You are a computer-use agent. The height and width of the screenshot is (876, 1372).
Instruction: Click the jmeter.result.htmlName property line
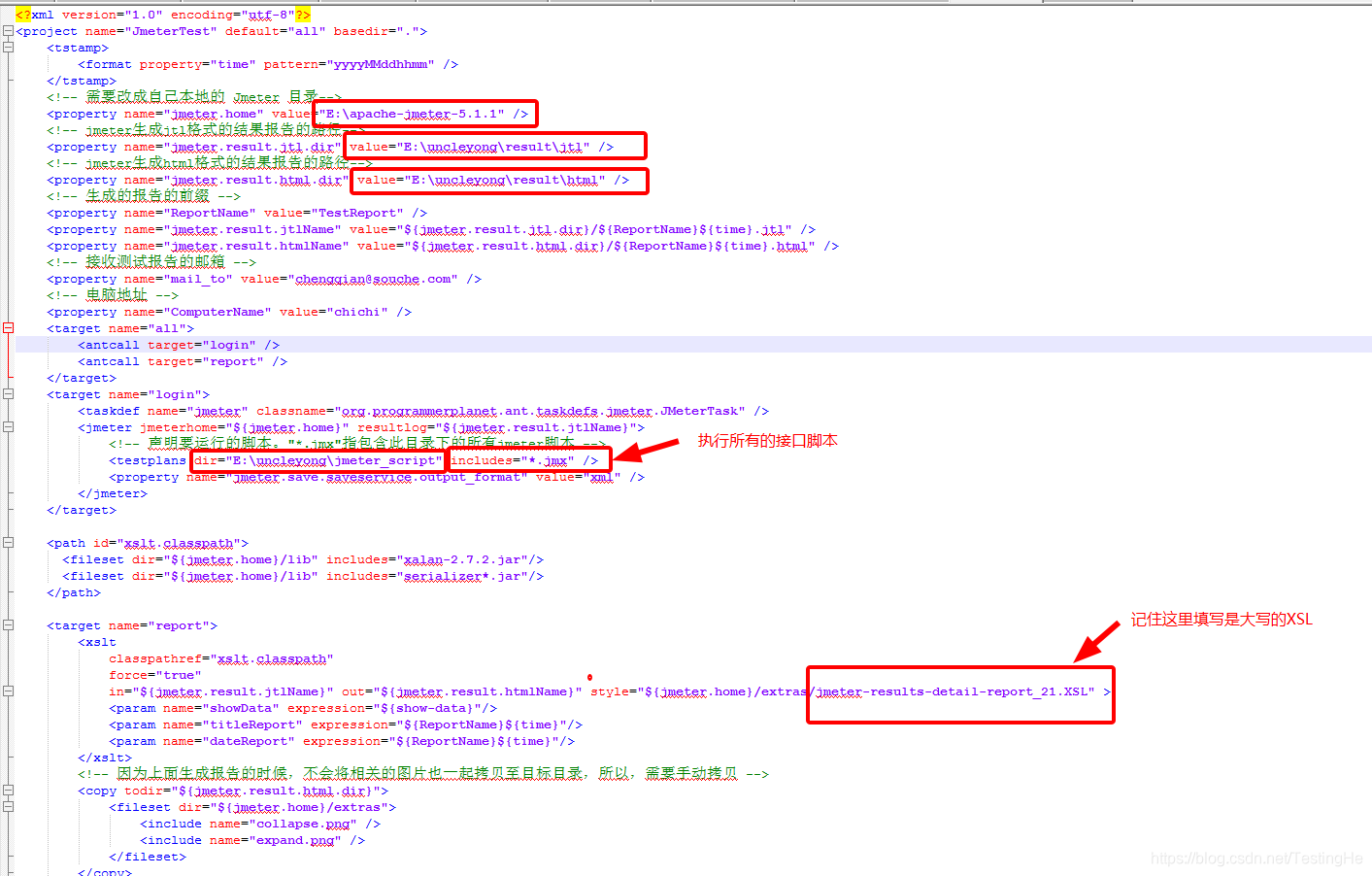[x=443, y=246]
